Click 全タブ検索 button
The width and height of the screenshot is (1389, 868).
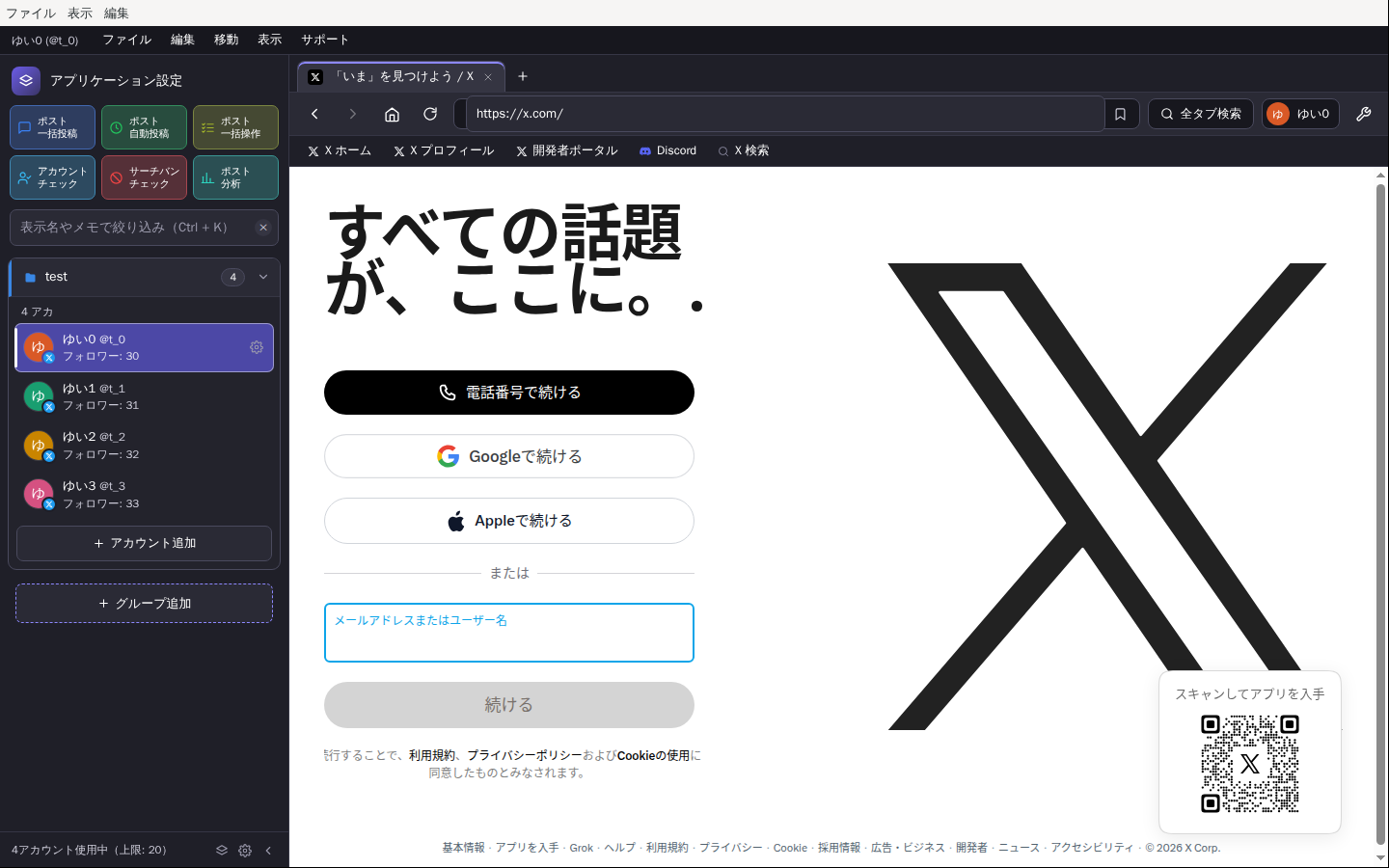1200,114
